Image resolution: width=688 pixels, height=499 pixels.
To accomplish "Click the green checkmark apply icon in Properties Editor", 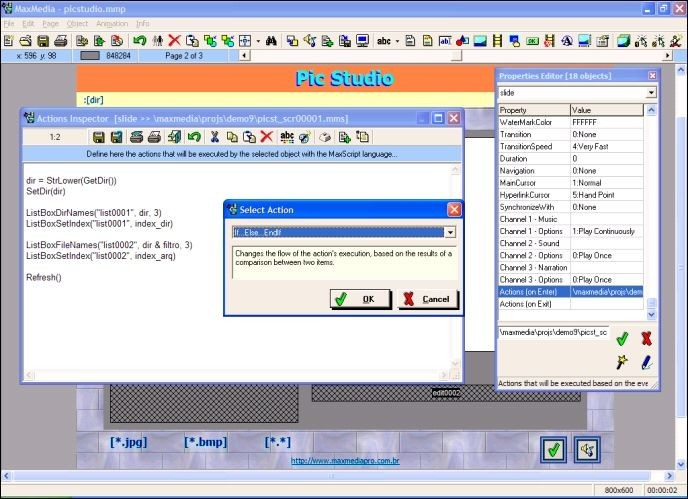I will 622,339.
